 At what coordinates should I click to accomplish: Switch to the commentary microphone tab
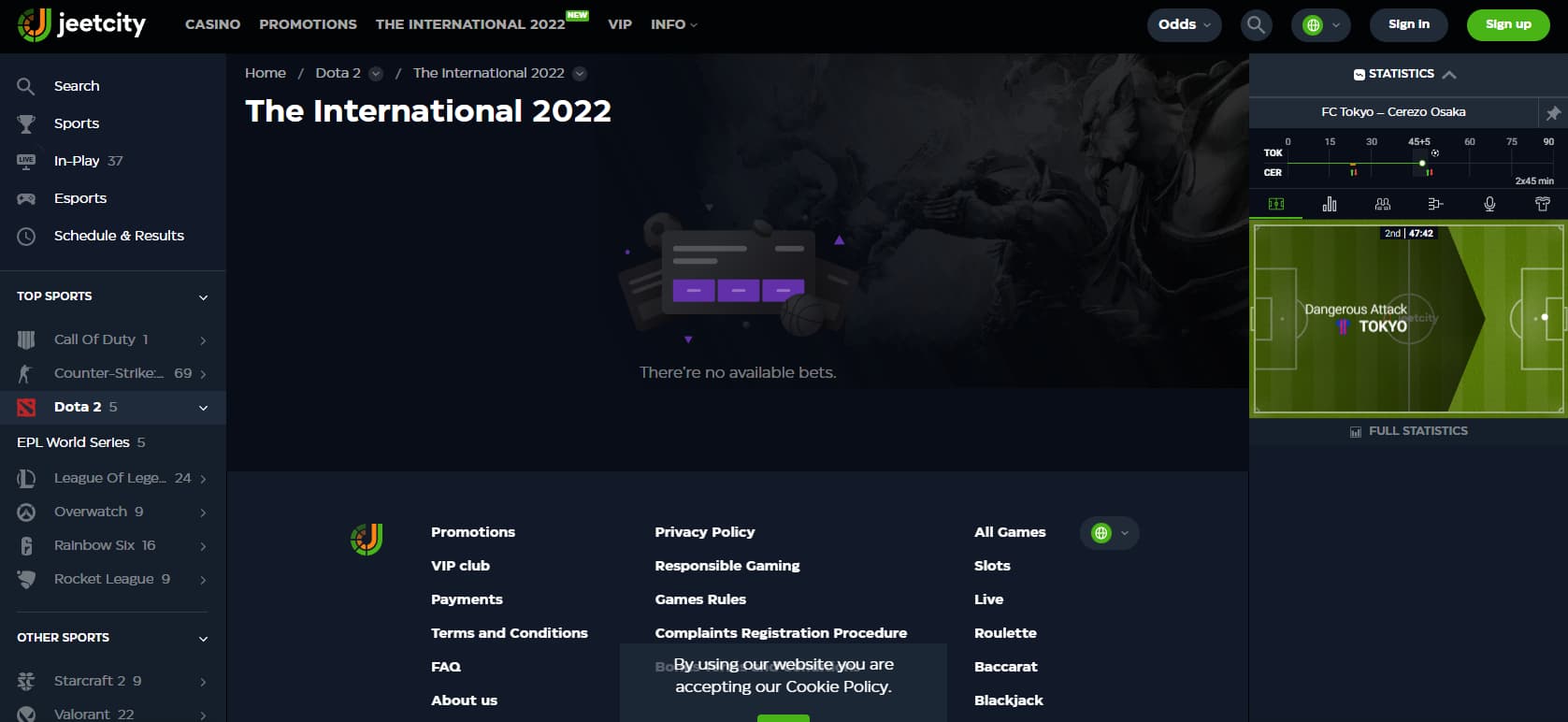[1489, 204]
